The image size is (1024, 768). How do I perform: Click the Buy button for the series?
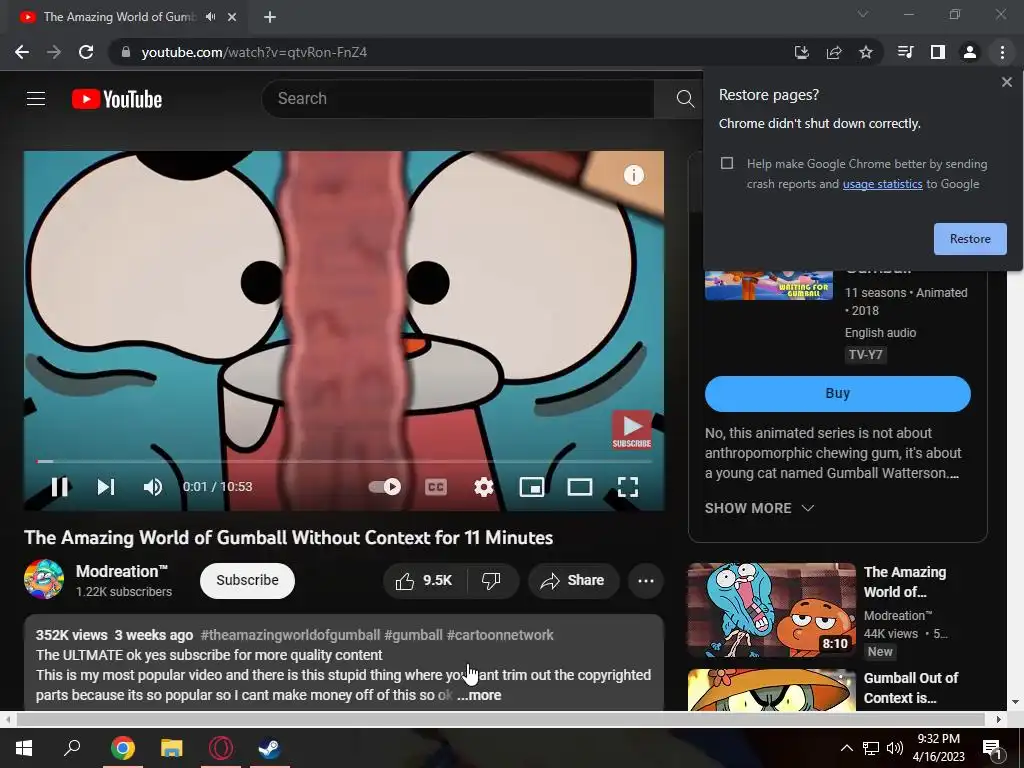[x=838, y=393]
